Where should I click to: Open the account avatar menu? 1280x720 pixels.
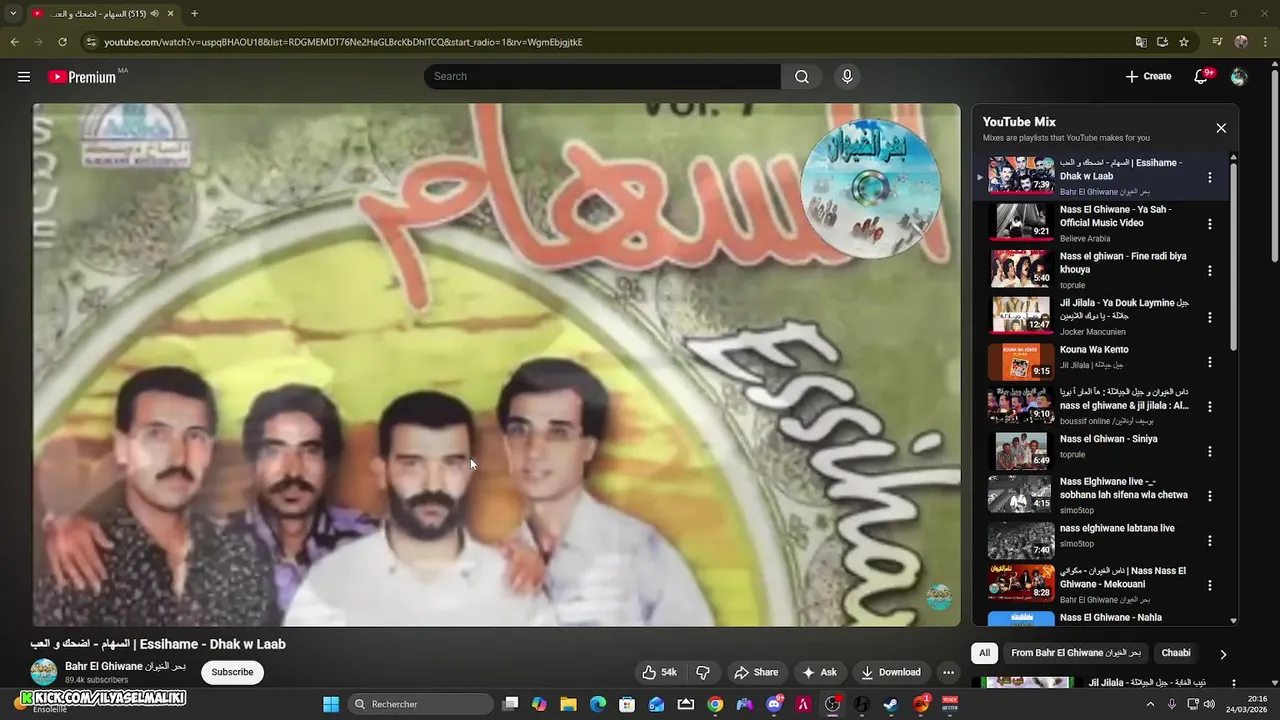[1239, 77]
